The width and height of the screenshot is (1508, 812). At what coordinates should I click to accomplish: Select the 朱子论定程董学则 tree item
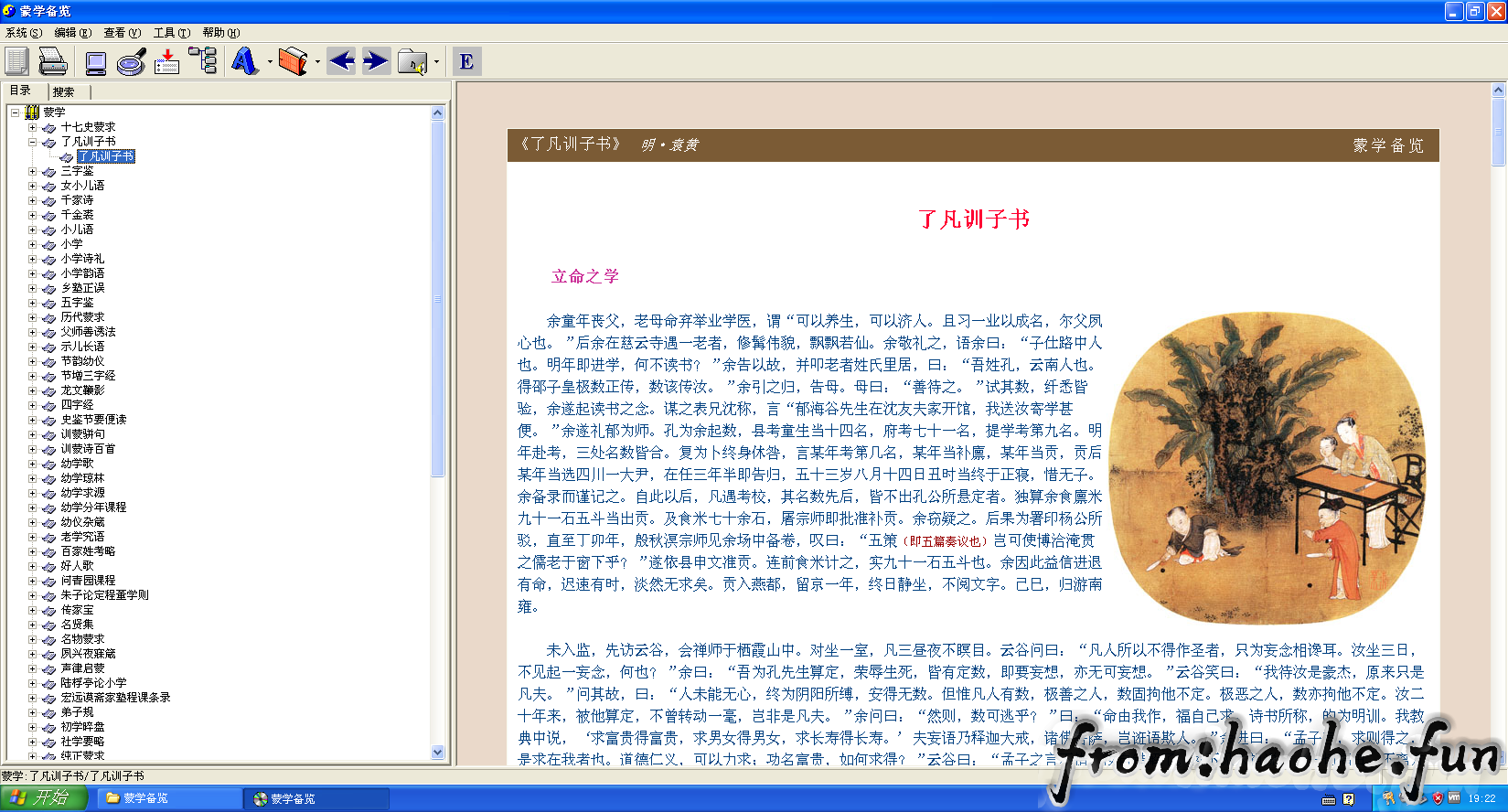coord(104,595)
